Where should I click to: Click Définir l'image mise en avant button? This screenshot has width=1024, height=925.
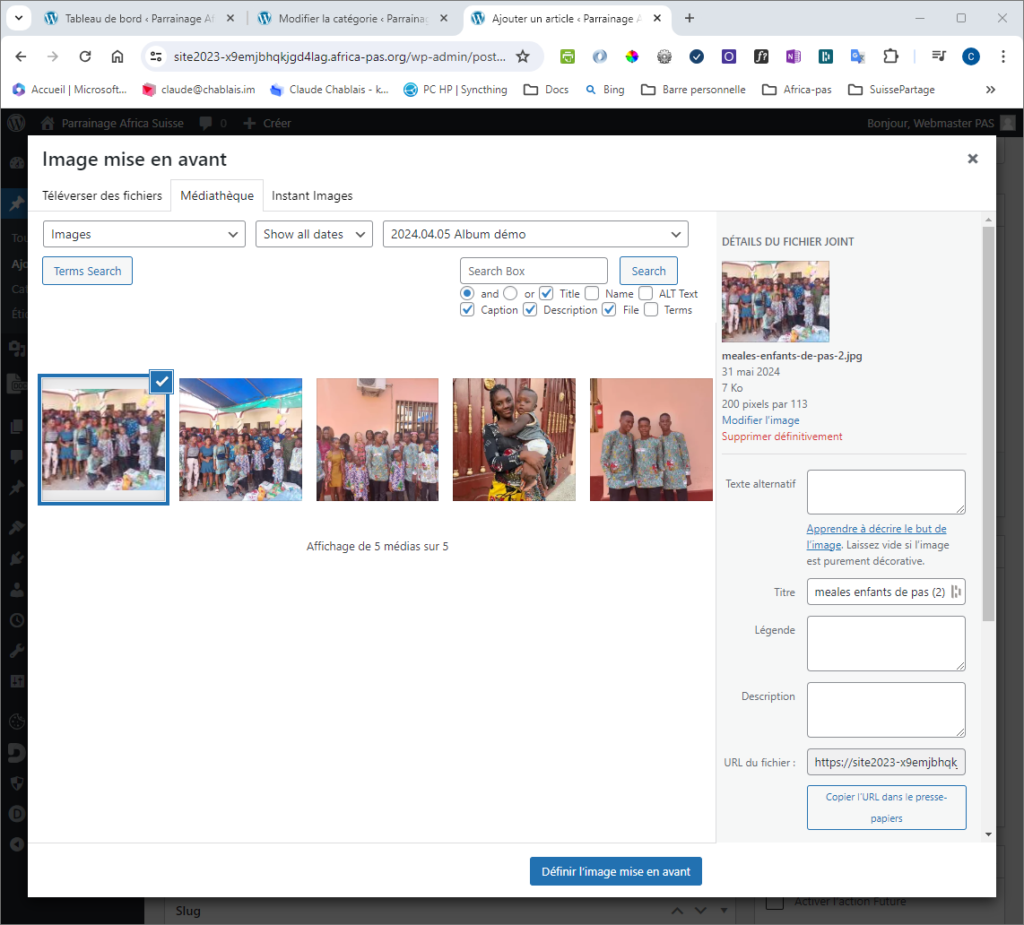pos(616,871)
